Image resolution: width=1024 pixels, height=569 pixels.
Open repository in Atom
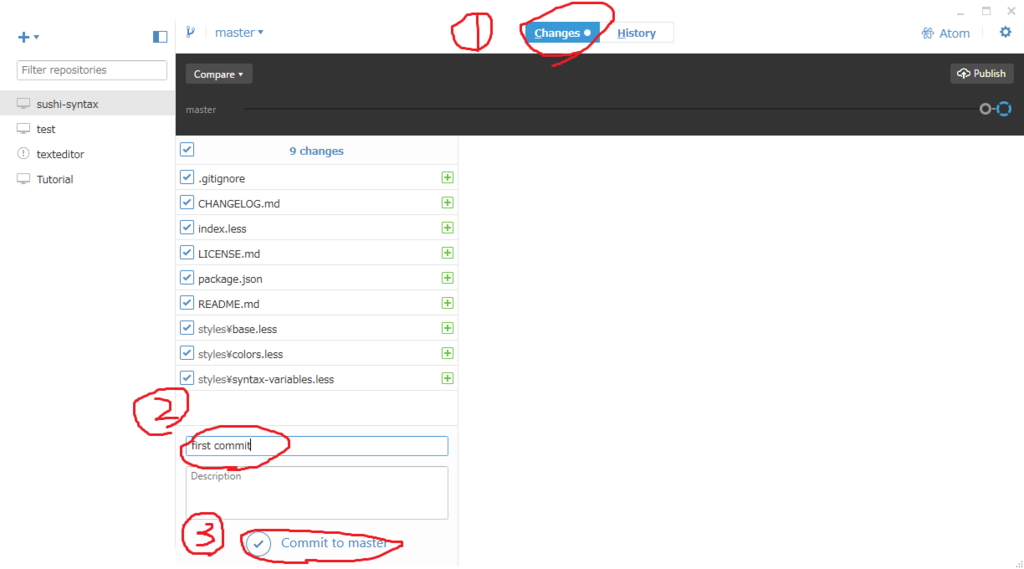(x=946, y=33)
